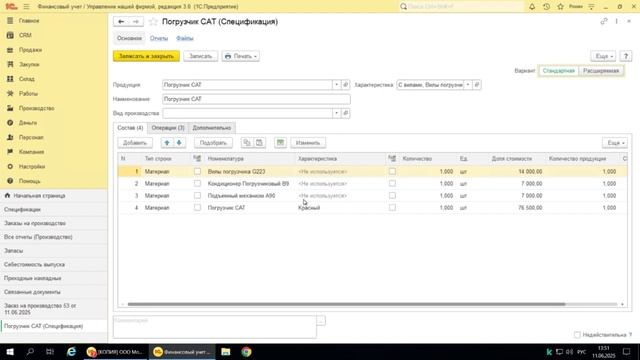This screenshot has height=360, width=640.
Task: Select the Дополнительно tab
Action: point(212,128)
